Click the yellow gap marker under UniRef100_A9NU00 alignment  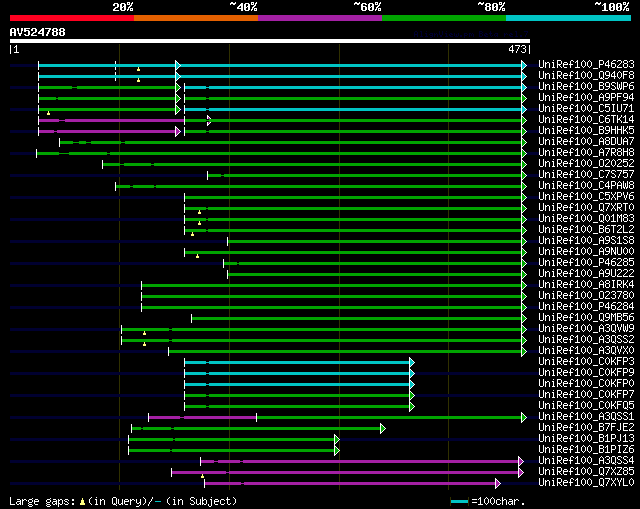point(198,256)
